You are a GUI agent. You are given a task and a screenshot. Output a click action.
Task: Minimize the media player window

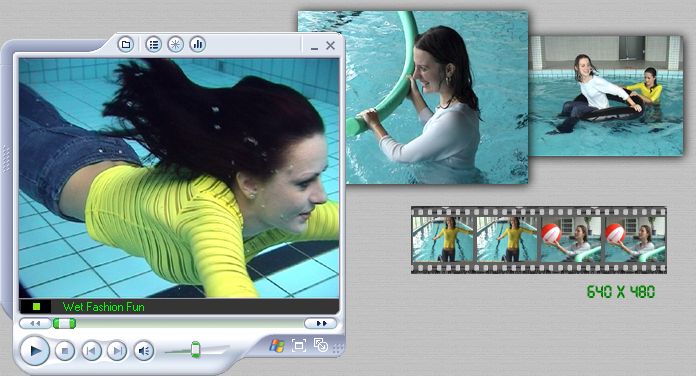314,47
